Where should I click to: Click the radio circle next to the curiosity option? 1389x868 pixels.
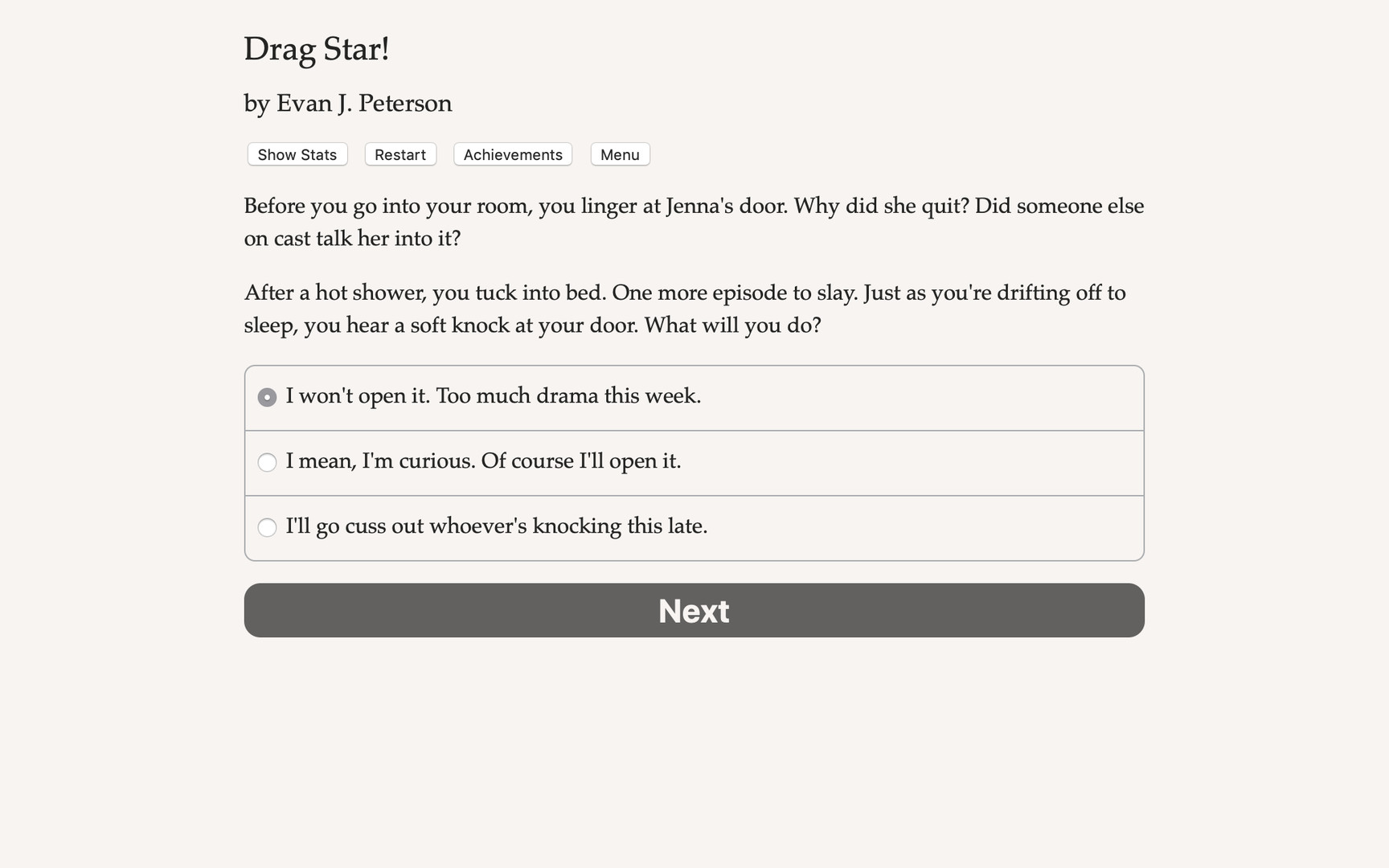click(x=266, y=462)
